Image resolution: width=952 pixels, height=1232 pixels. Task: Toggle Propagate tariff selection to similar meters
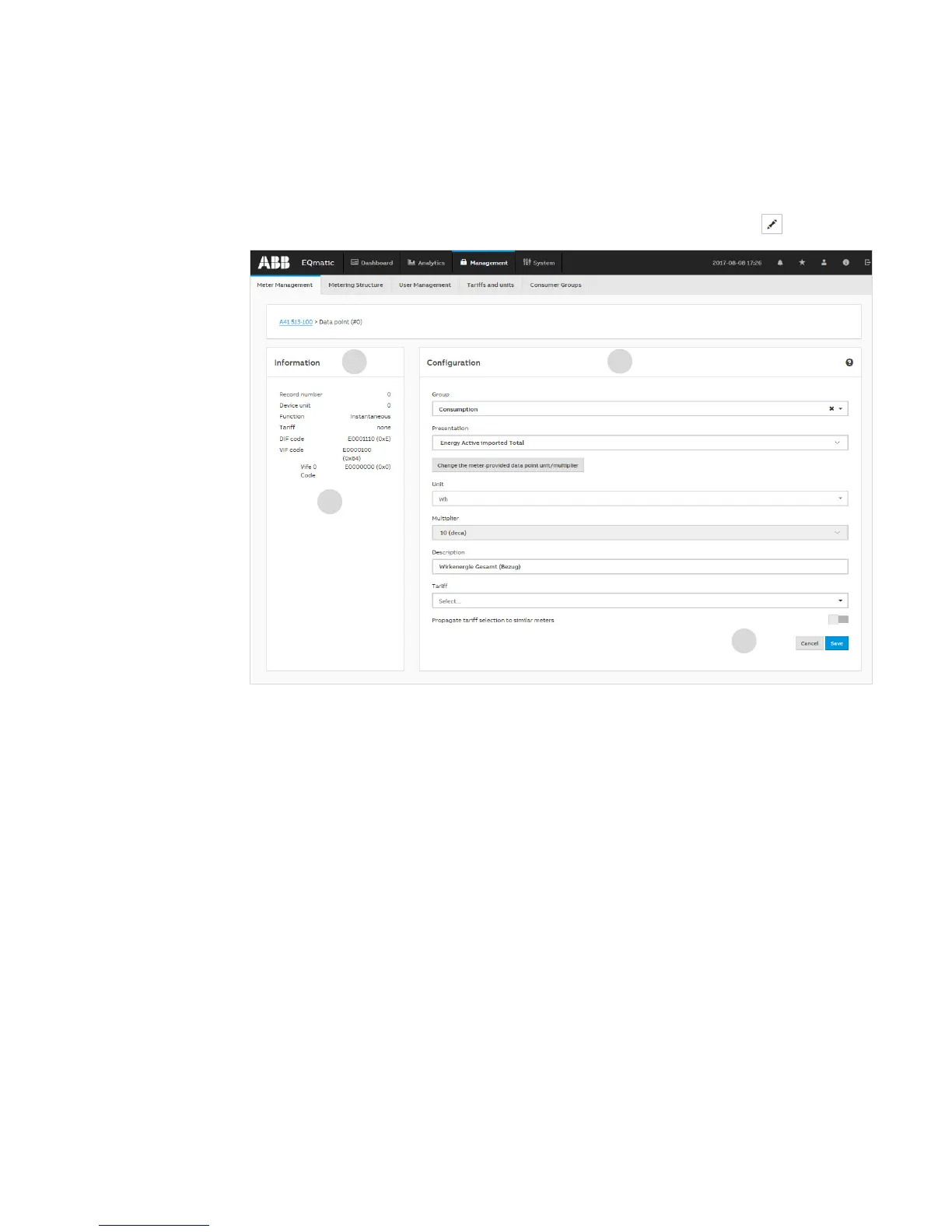pos(838,620)
